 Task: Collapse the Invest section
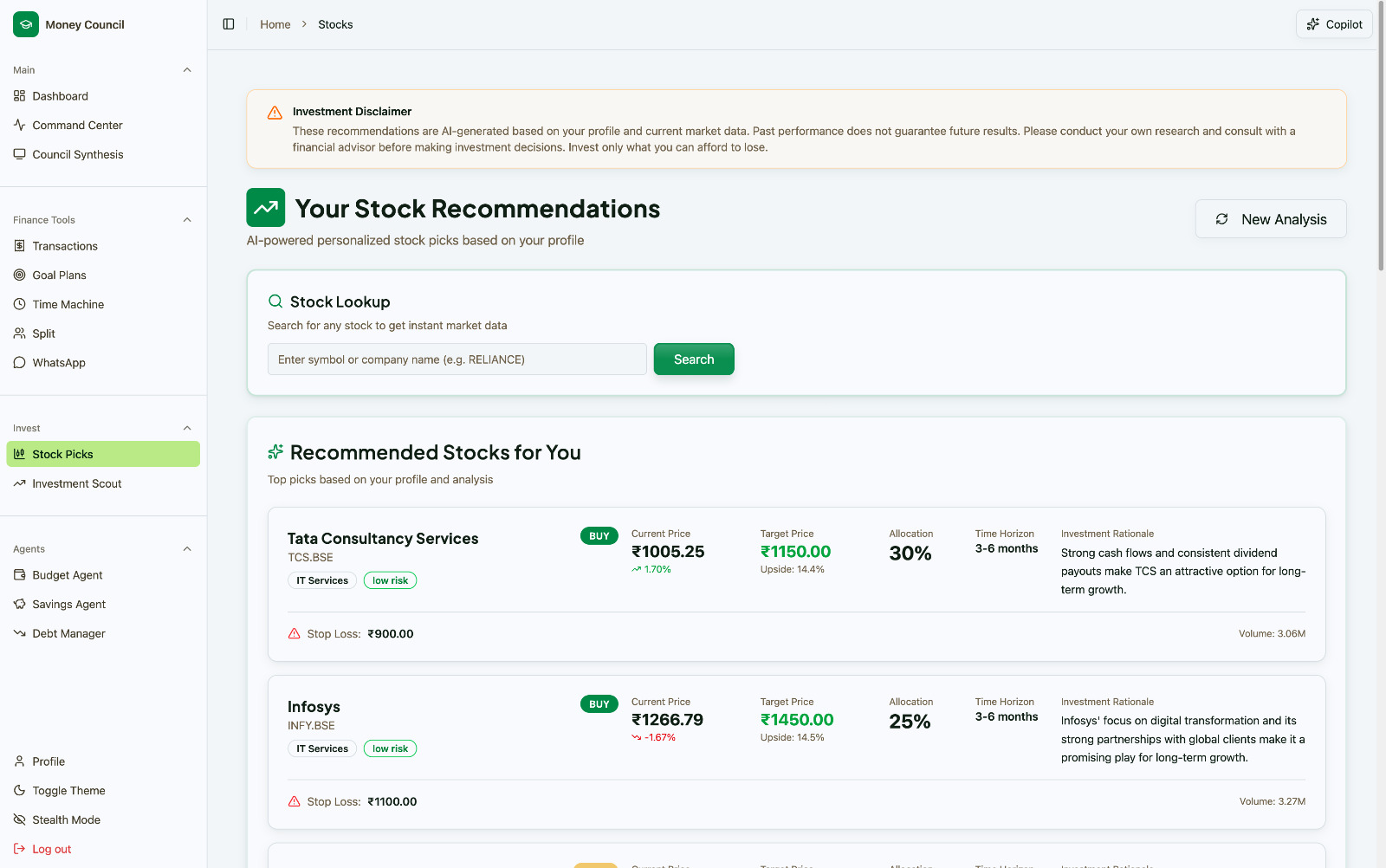tap(187, 428)
